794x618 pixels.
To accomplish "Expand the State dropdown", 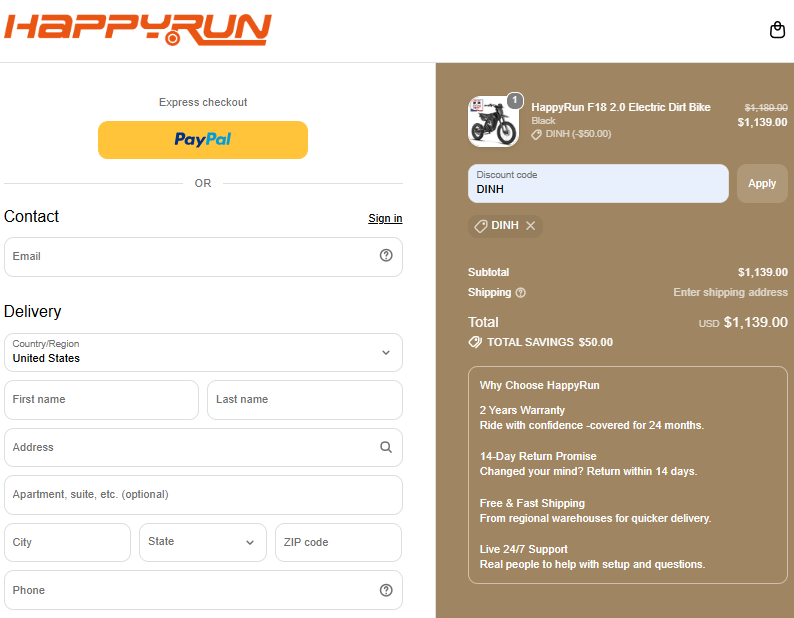I will 203,542.
